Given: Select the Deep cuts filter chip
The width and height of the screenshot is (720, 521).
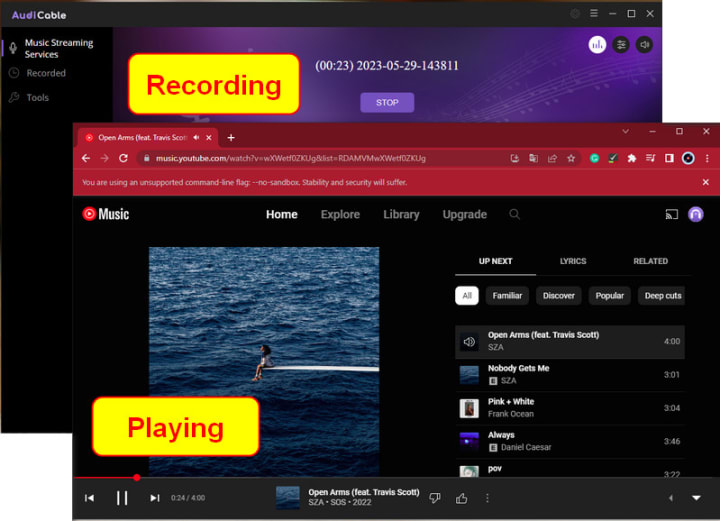Looking at the screenshot, I should tap(662, 296).
